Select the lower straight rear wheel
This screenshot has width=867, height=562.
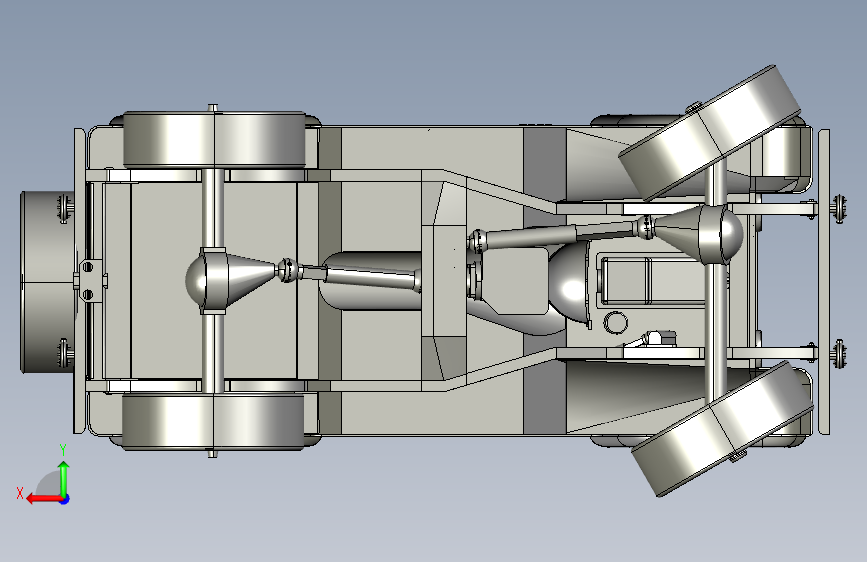[213, 422]
